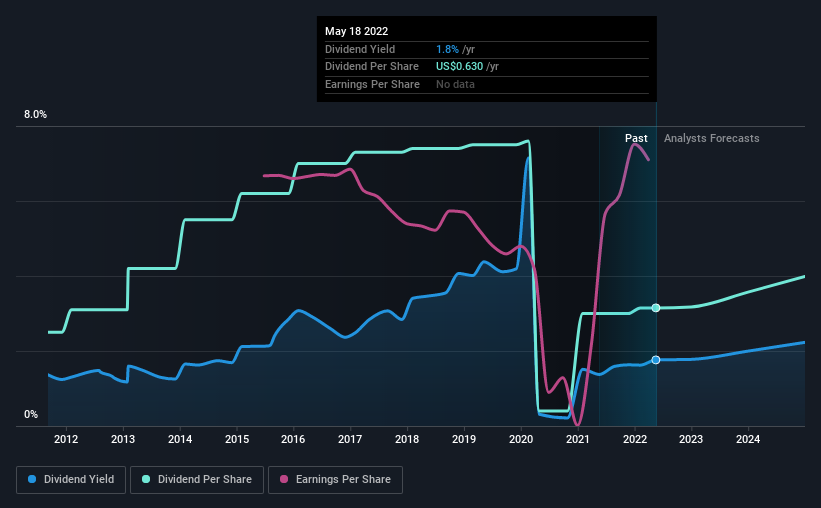
Task: Select the blue dividend yield data point marker
Action: point(656,360)
